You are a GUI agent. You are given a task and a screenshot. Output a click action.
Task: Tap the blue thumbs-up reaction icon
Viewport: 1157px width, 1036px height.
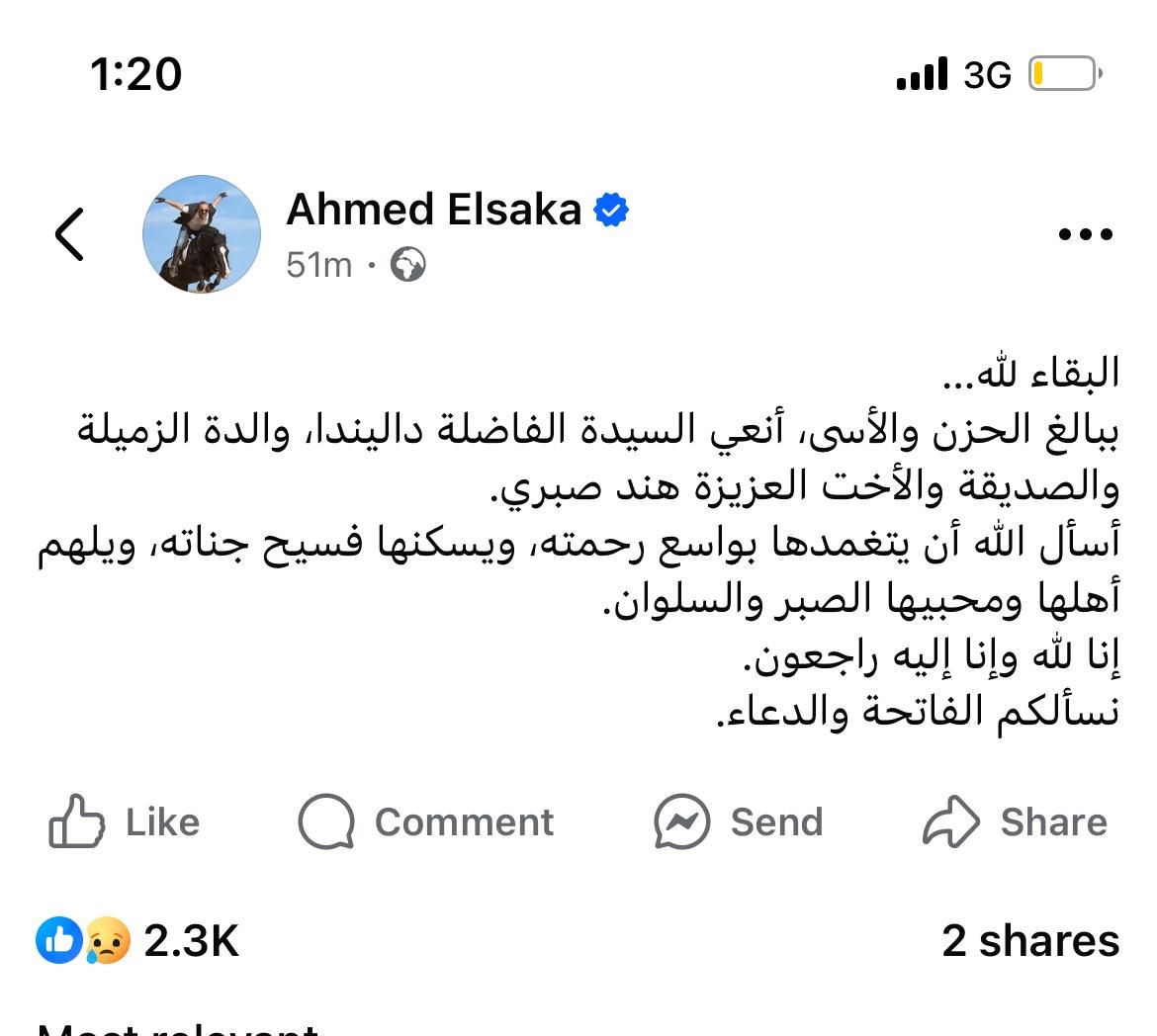[56, 942]
